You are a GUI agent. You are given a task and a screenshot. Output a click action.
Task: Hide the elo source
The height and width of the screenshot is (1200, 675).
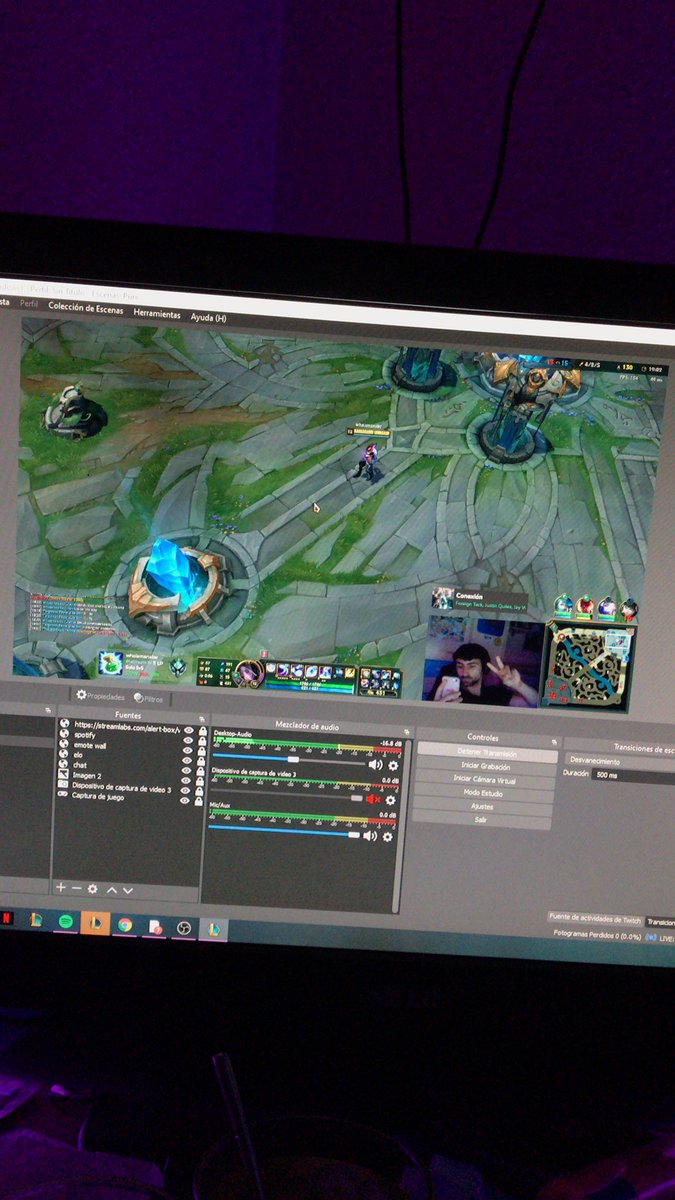click(x=187, y=762)
